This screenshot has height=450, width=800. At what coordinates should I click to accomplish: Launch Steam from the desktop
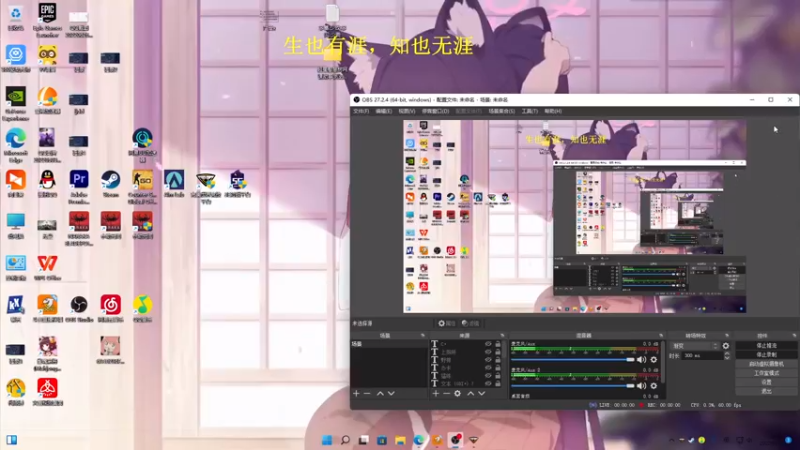coord(111,184)
